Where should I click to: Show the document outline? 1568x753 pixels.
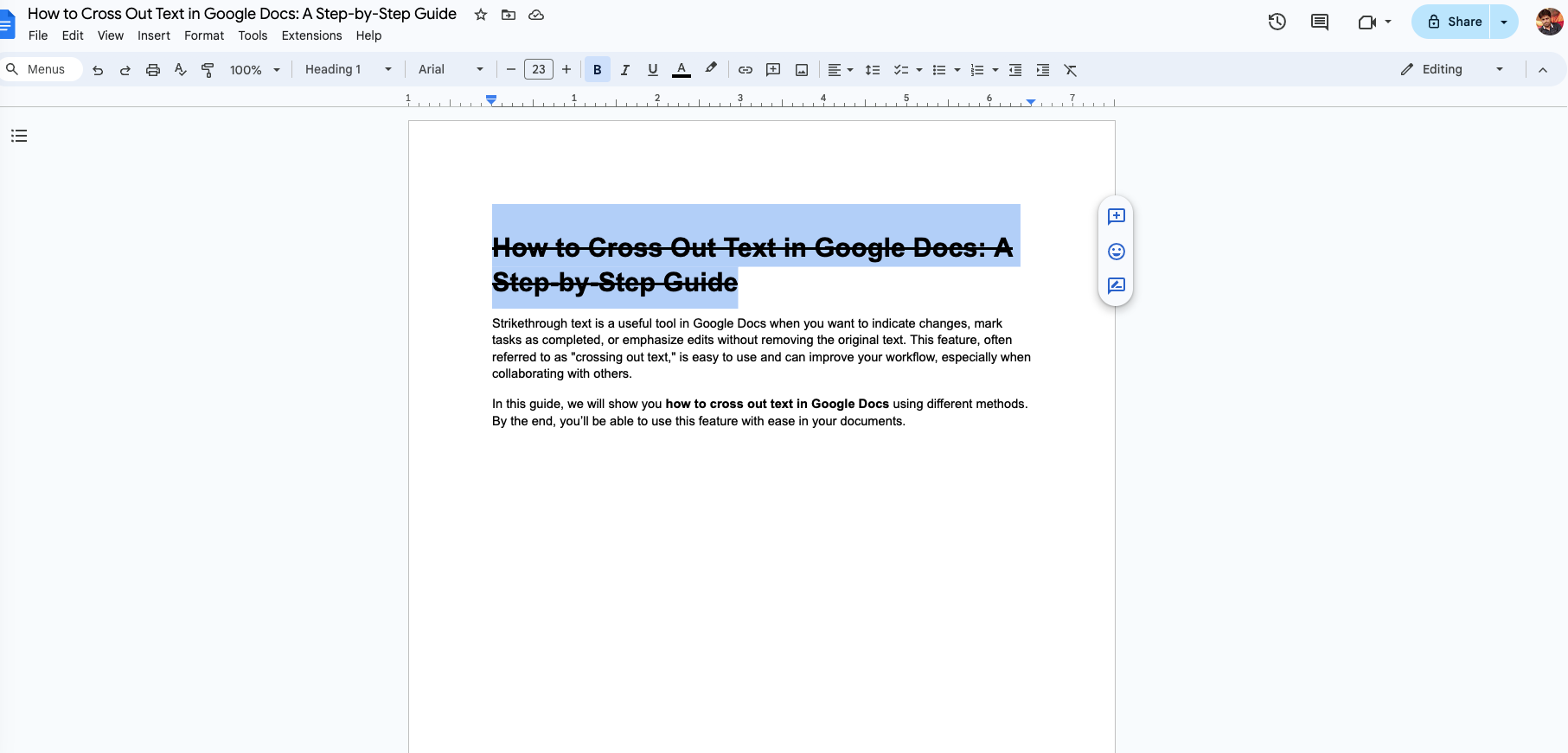(x=19, y=136)
